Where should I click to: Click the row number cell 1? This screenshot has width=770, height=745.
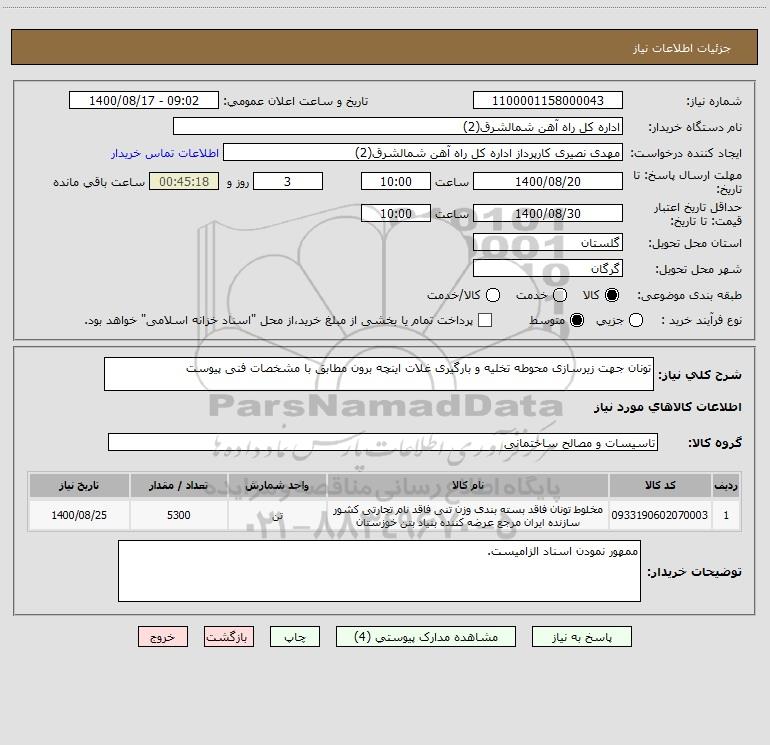coord(726,515)
